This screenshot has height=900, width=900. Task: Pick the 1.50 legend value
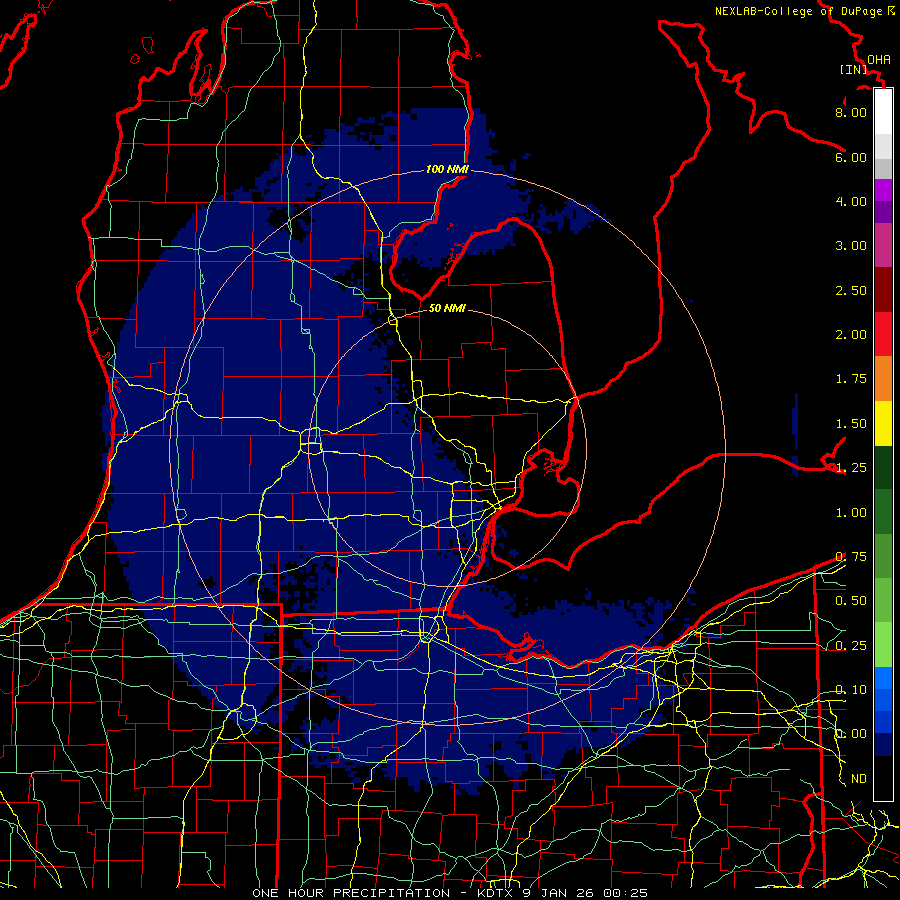pyautogui.click(x=851, y=424)
